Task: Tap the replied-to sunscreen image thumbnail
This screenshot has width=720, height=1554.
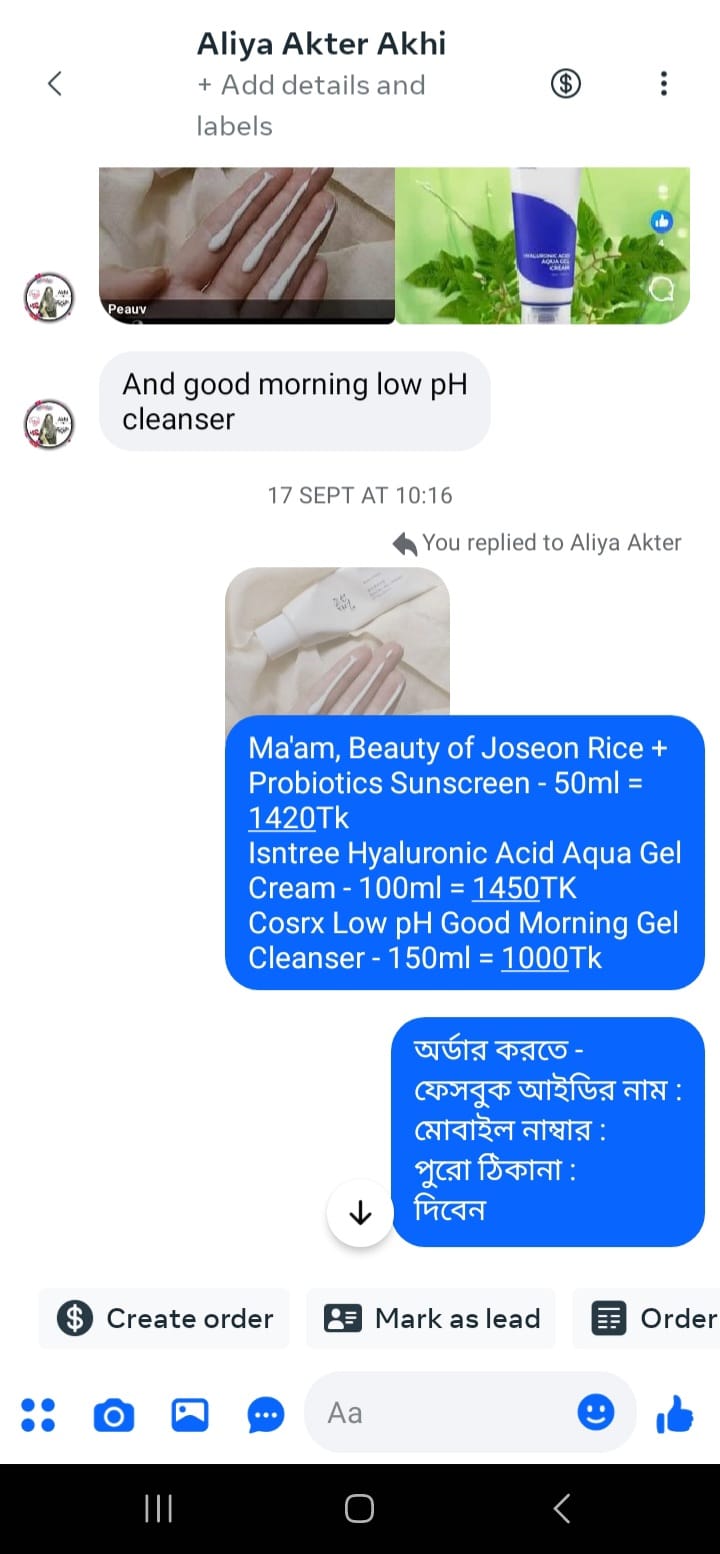Action: tap(337, 641)
